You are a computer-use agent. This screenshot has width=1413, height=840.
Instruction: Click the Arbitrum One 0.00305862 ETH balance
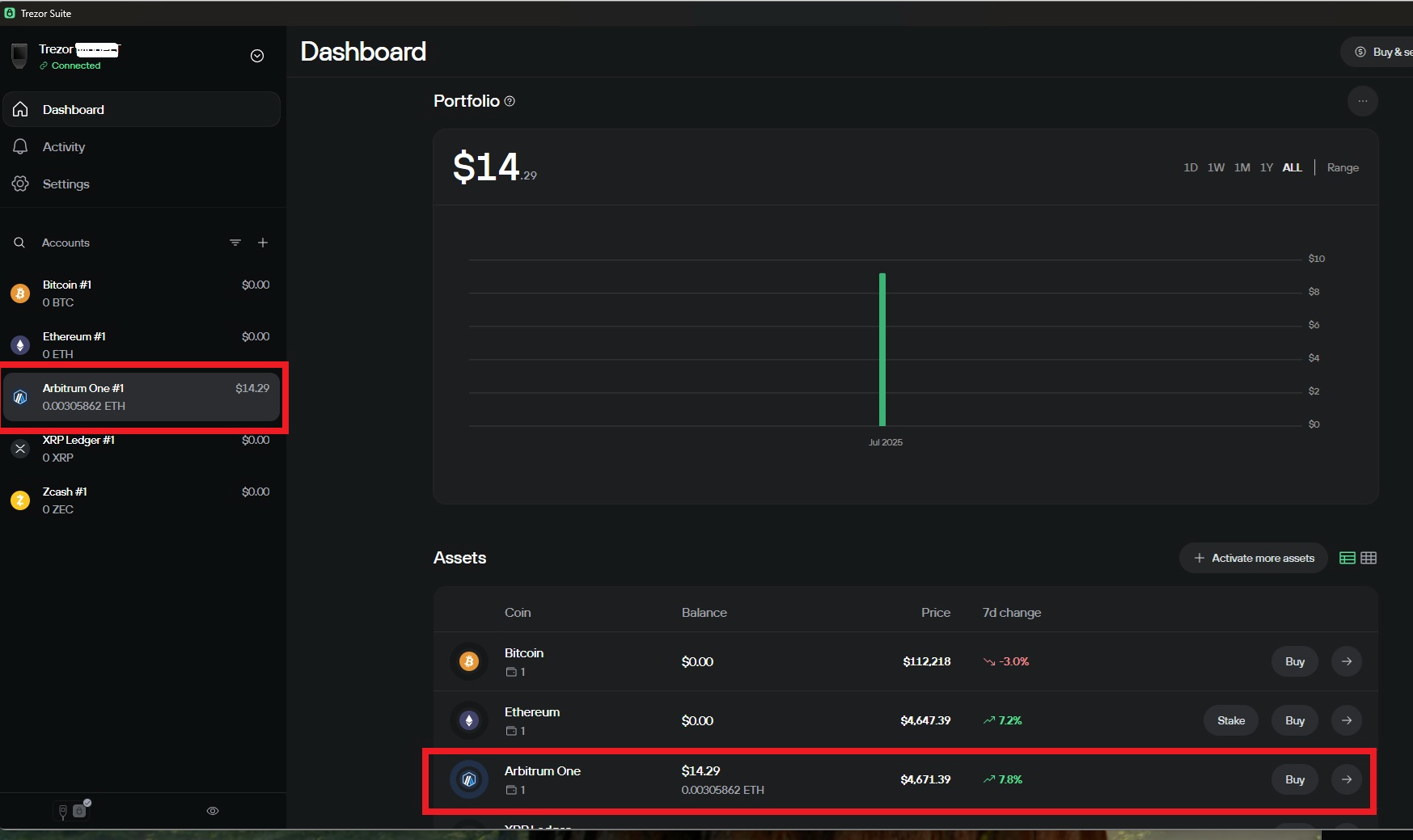(x=722, y=790)
